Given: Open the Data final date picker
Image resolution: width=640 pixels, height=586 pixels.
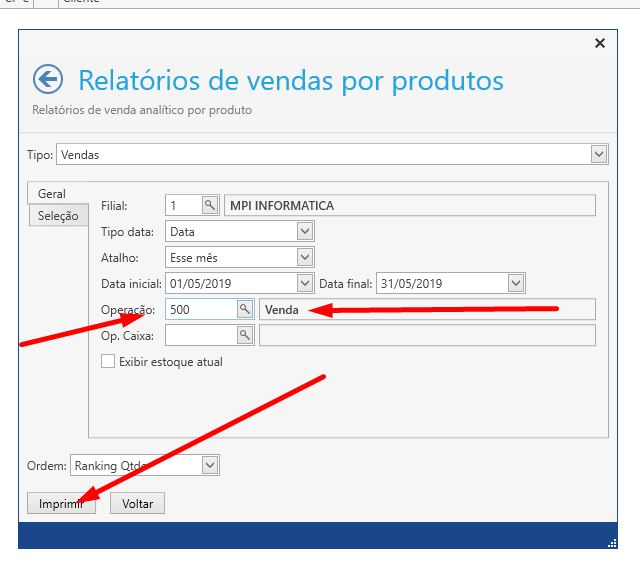Looking at the screenshot, I should (x=515, y=284).
